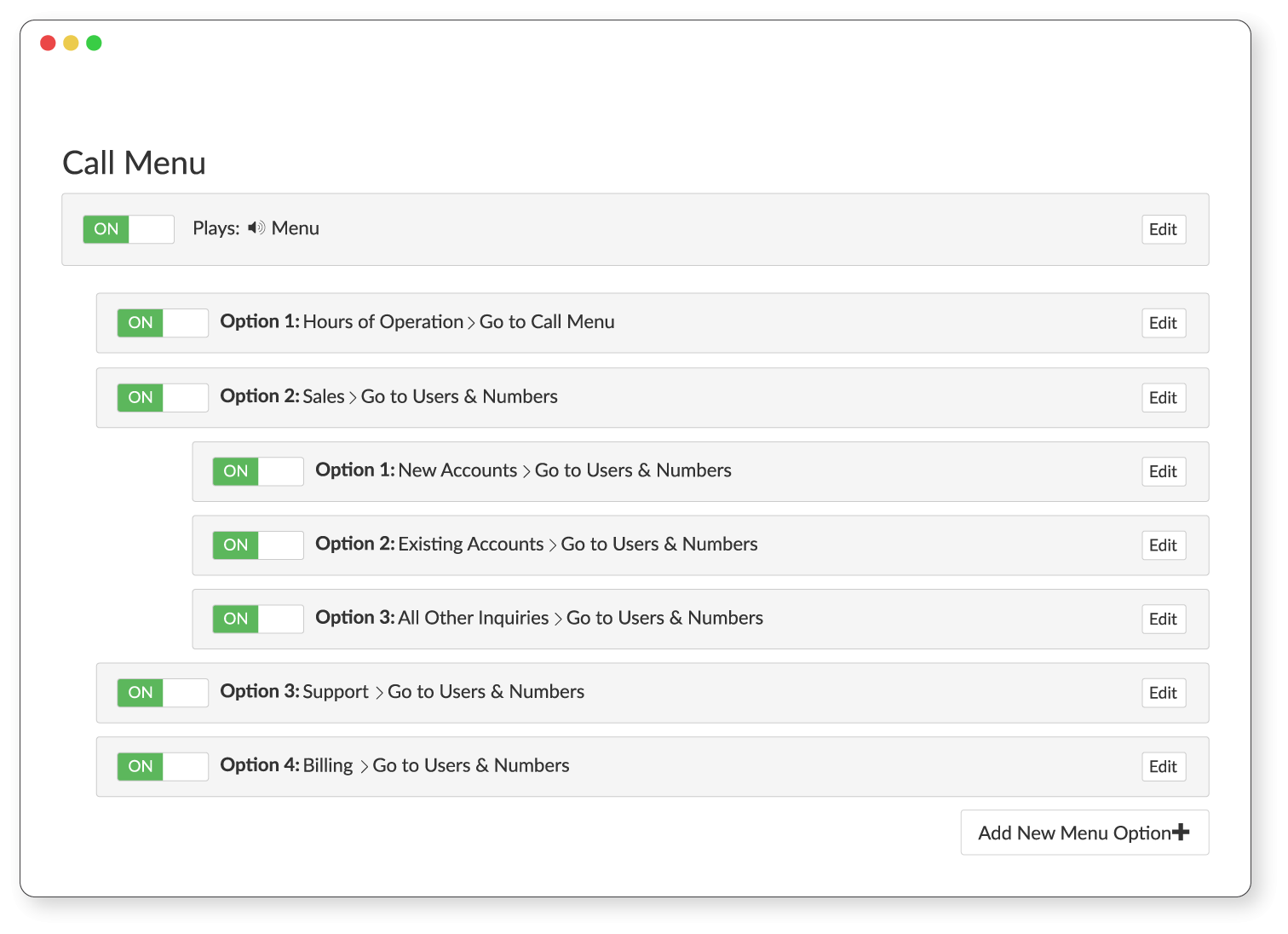Edit the All Other Inquiries sub-option
The height and width of the screenshot is (934, 1288).
1164,620
